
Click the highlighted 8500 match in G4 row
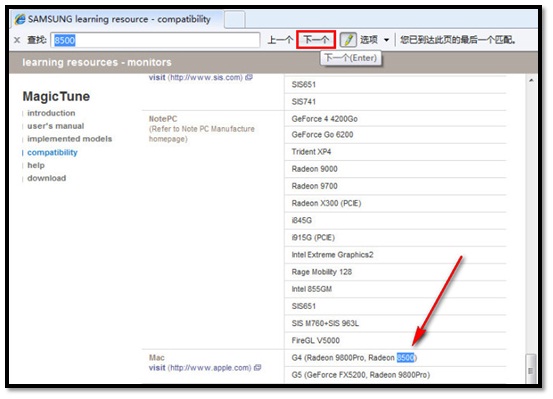(405, 358)
